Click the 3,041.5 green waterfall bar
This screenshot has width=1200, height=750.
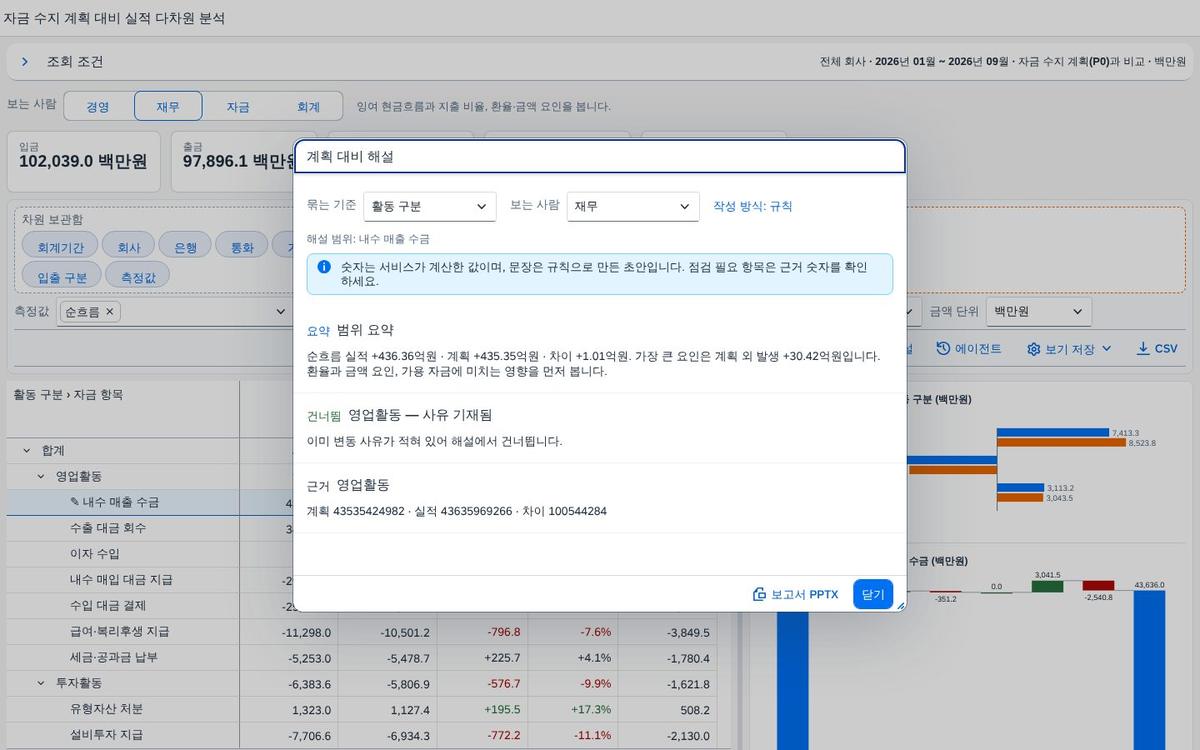tap(1047, 586)
